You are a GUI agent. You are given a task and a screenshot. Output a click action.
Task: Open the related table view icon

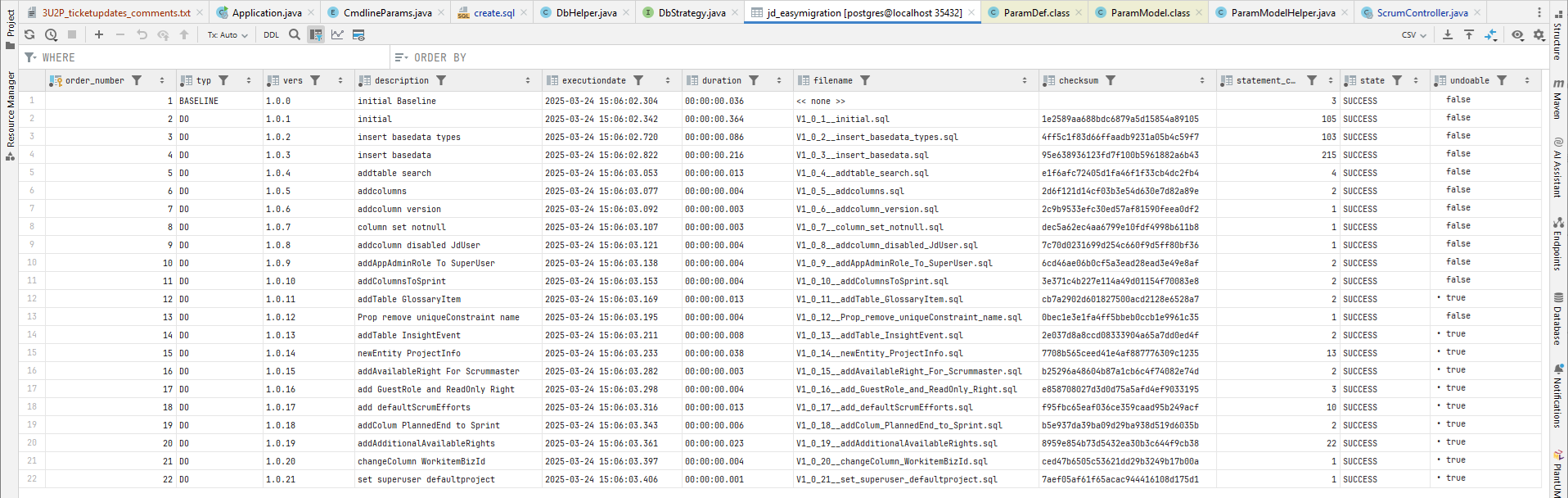tap(358, 34)
